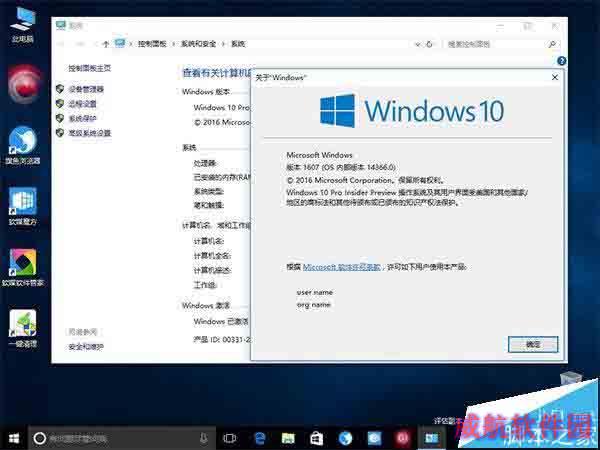Click the 确定 button in About Windows

click(533, 344)
